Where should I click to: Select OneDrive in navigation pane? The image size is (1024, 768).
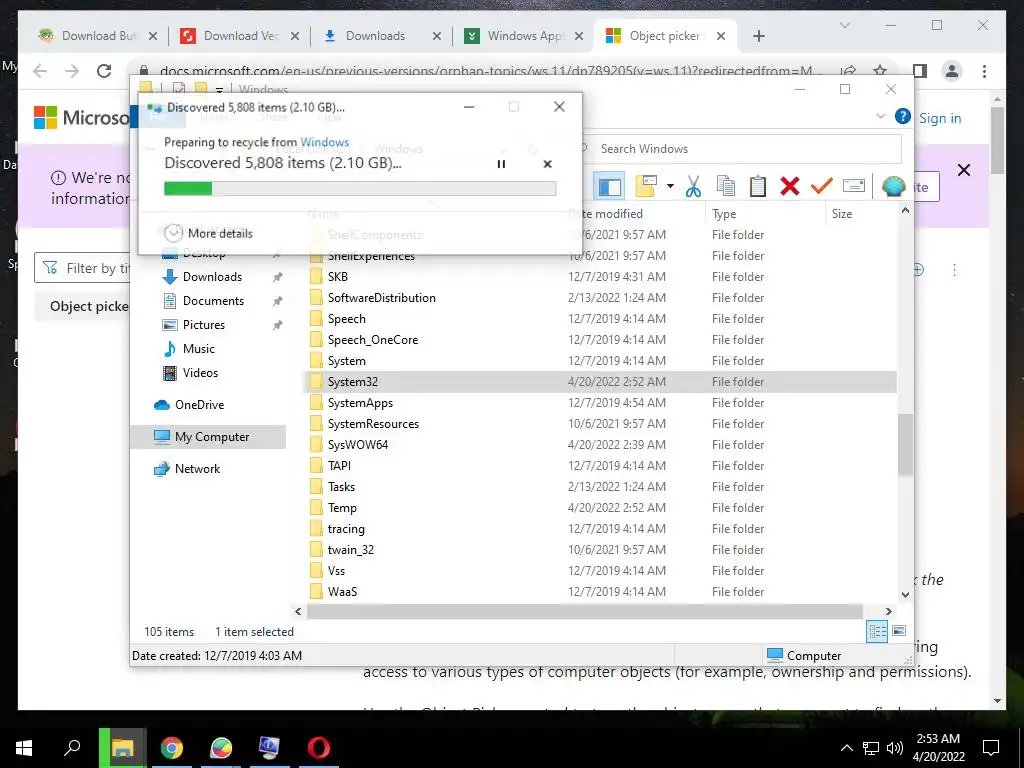(x=199, y=405)
